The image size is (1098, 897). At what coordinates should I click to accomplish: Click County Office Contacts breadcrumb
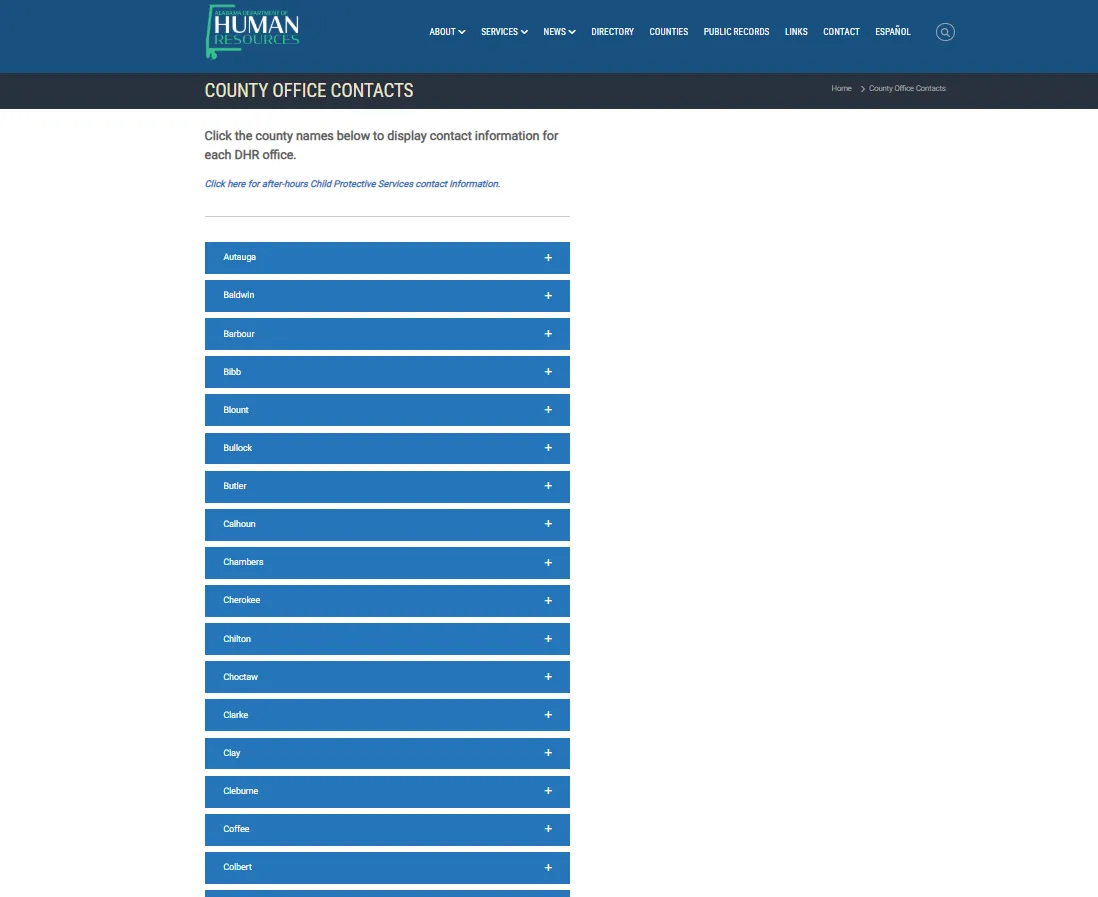click(x=907, y=88)
